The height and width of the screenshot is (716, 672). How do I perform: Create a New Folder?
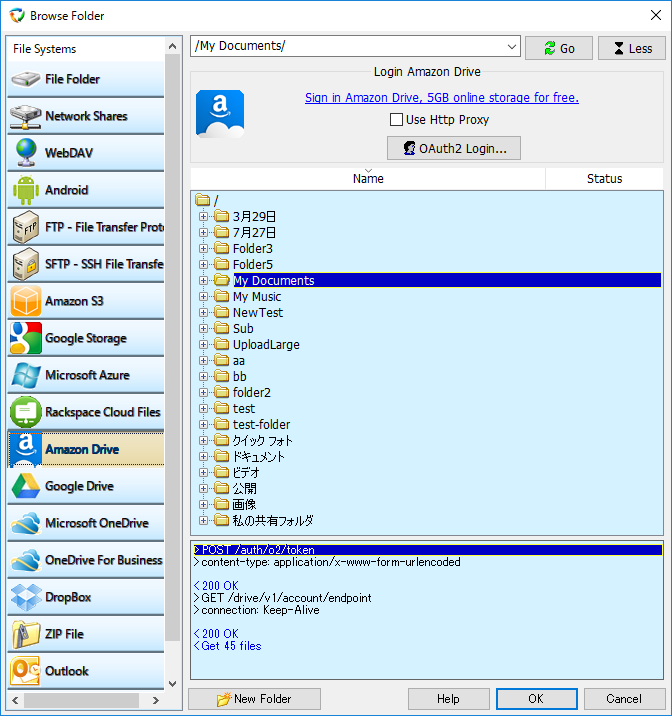click(254, 699)
